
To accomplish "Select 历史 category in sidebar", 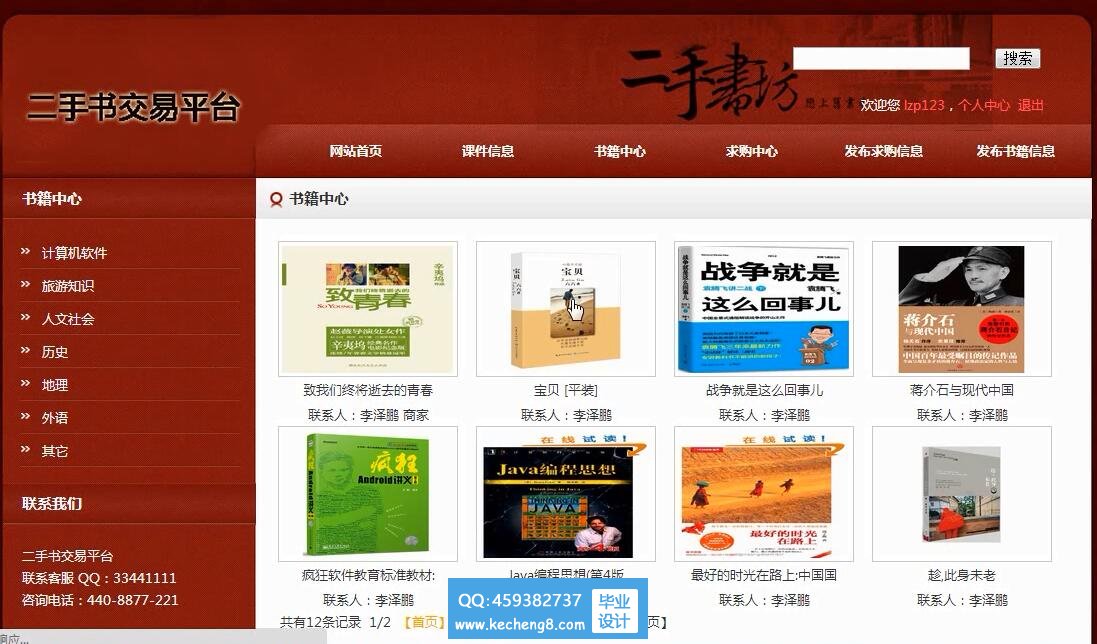I will [x=55, y=352].
